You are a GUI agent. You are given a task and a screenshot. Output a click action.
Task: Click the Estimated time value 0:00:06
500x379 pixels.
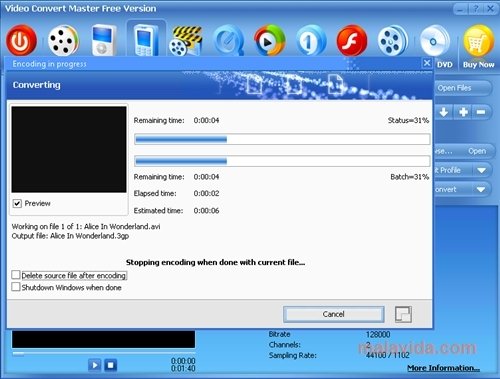tap(206, 211)
